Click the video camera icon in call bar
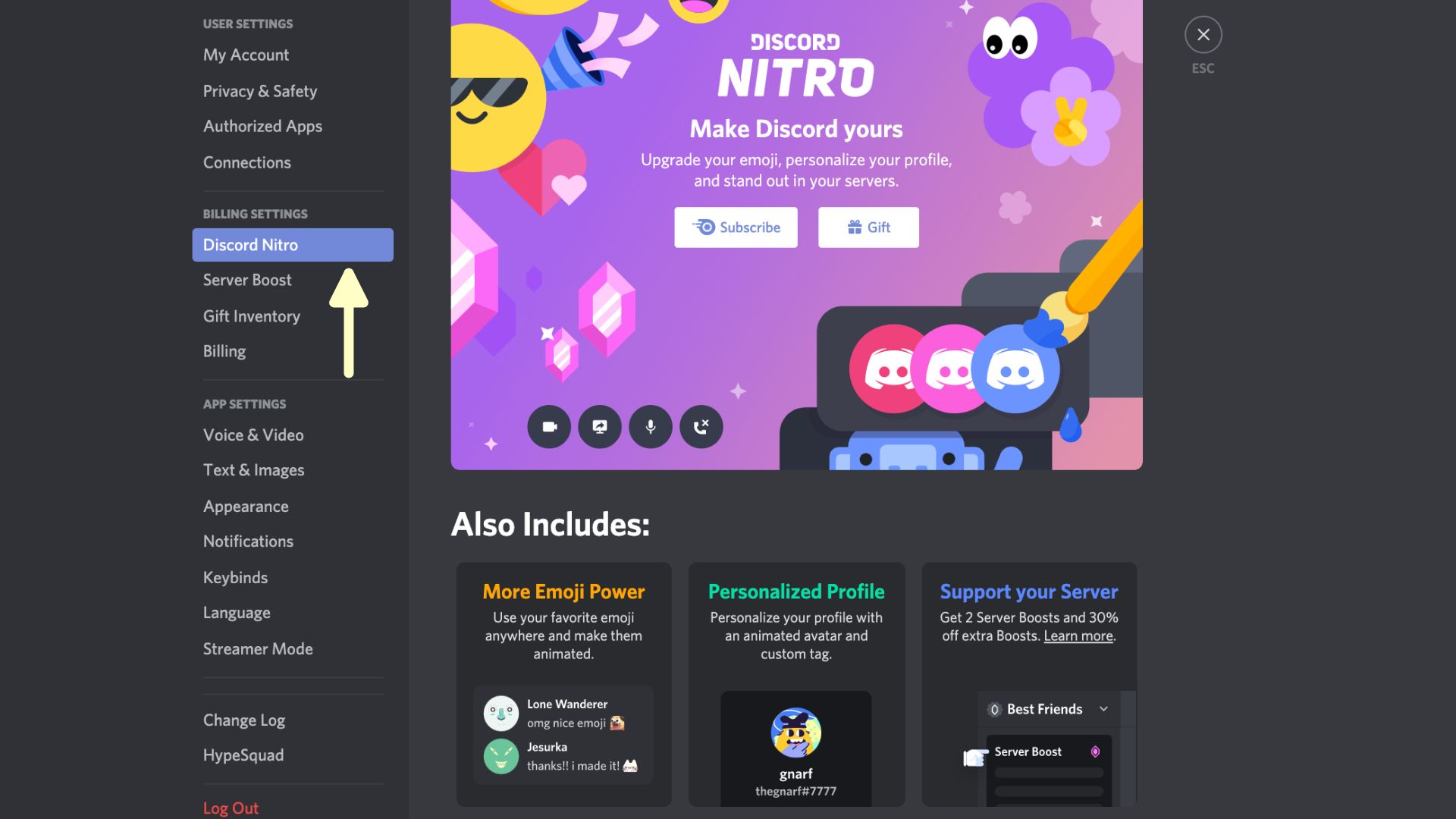The image size is (1456, 819). [x=549, y=425]
